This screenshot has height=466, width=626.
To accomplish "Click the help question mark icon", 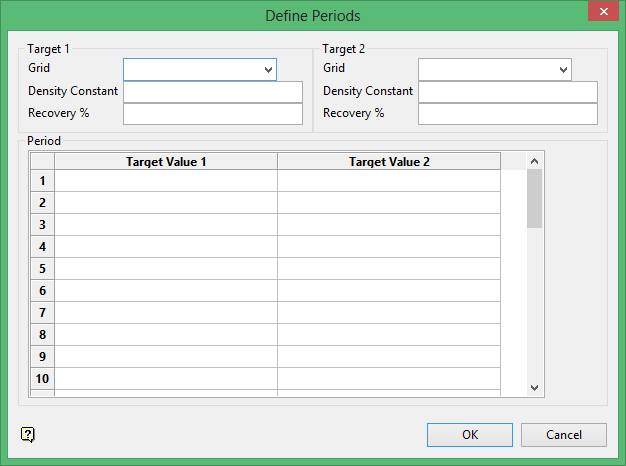I will click(x=28, y=434).
